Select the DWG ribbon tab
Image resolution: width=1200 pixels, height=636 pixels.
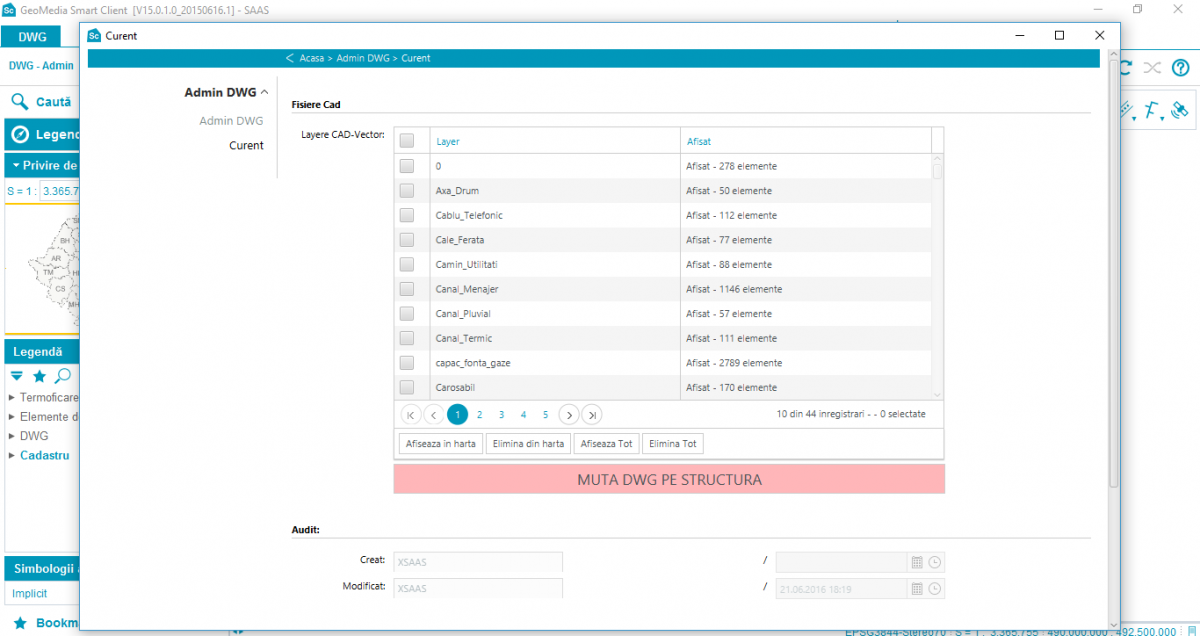click(x=32, y=37)
